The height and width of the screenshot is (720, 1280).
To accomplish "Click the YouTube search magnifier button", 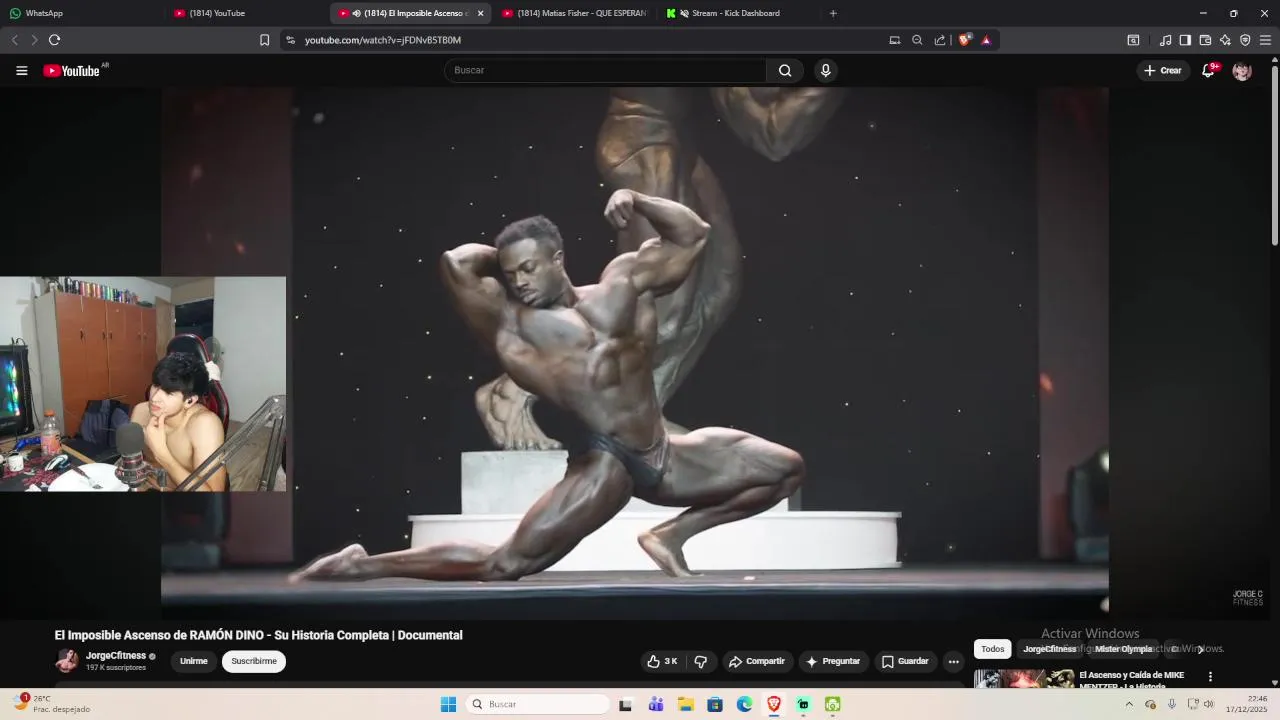I will [x=785, y=70].
